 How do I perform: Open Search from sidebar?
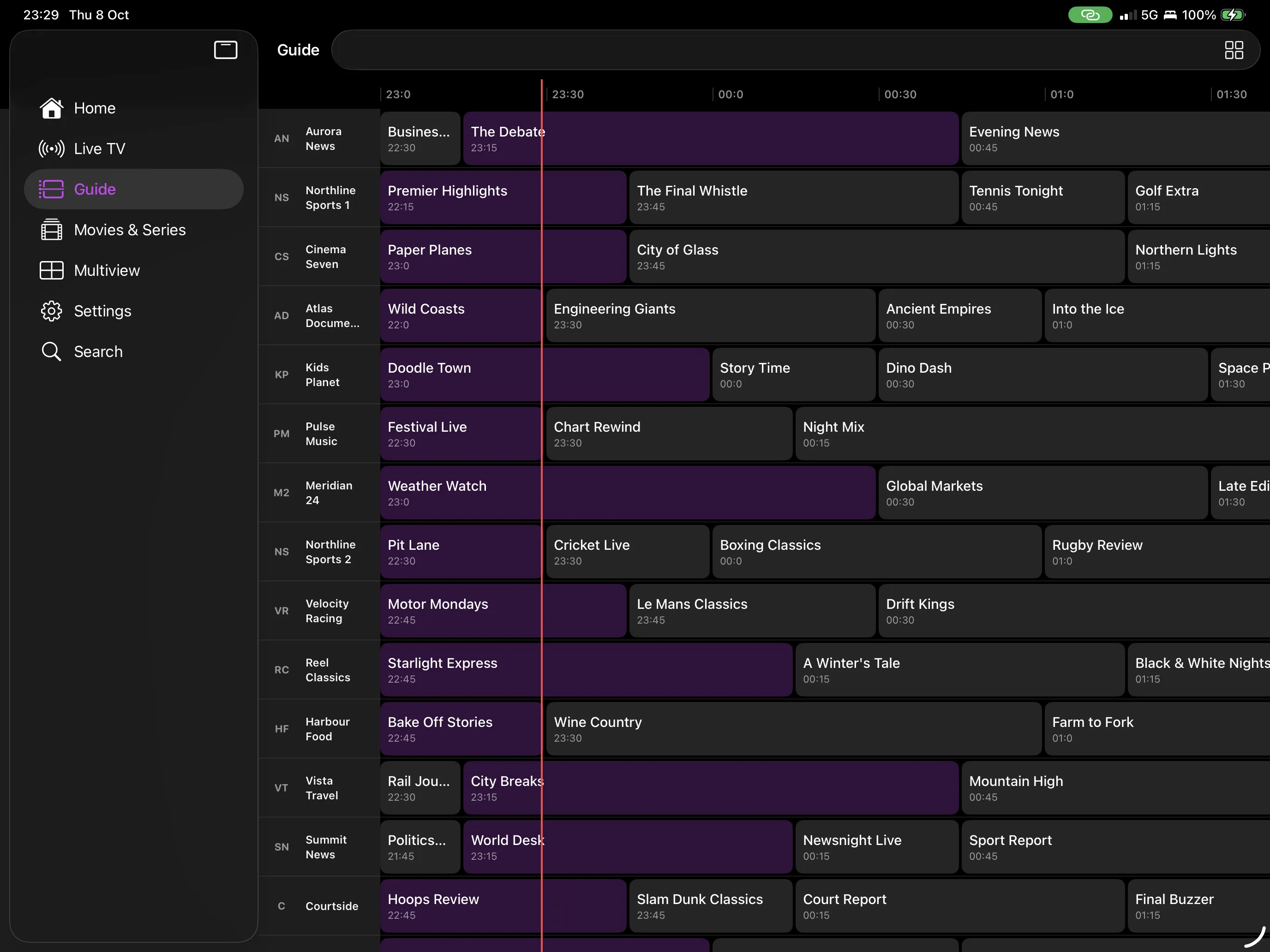tap(134, 351)
